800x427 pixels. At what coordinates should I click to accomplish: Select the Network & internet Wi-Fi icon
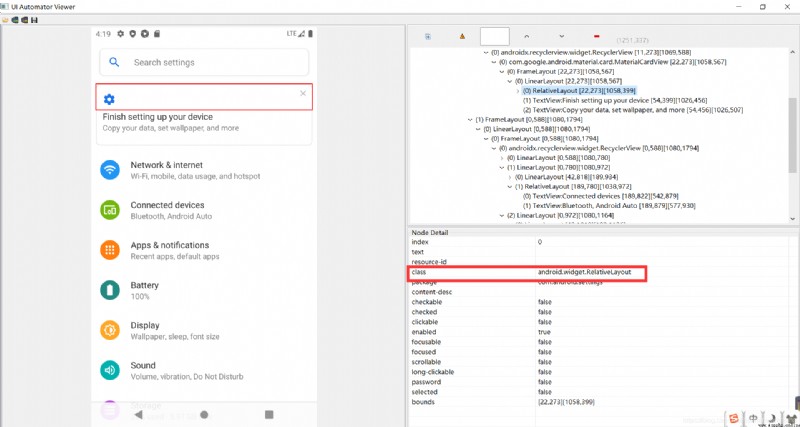pyautogui.click(x=110, y=170)
